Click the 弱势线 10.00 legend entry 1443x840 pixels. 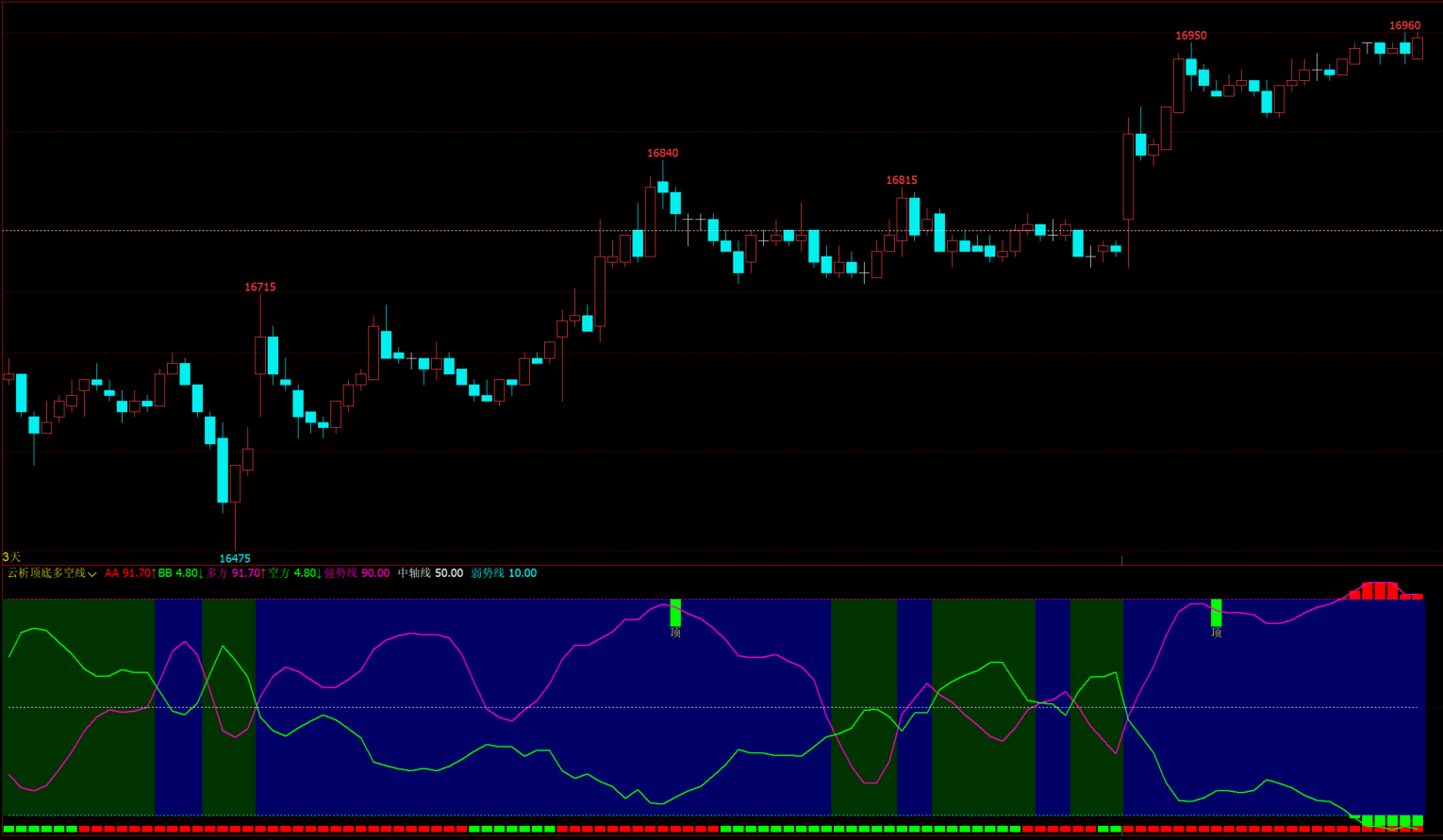point(504,573)
